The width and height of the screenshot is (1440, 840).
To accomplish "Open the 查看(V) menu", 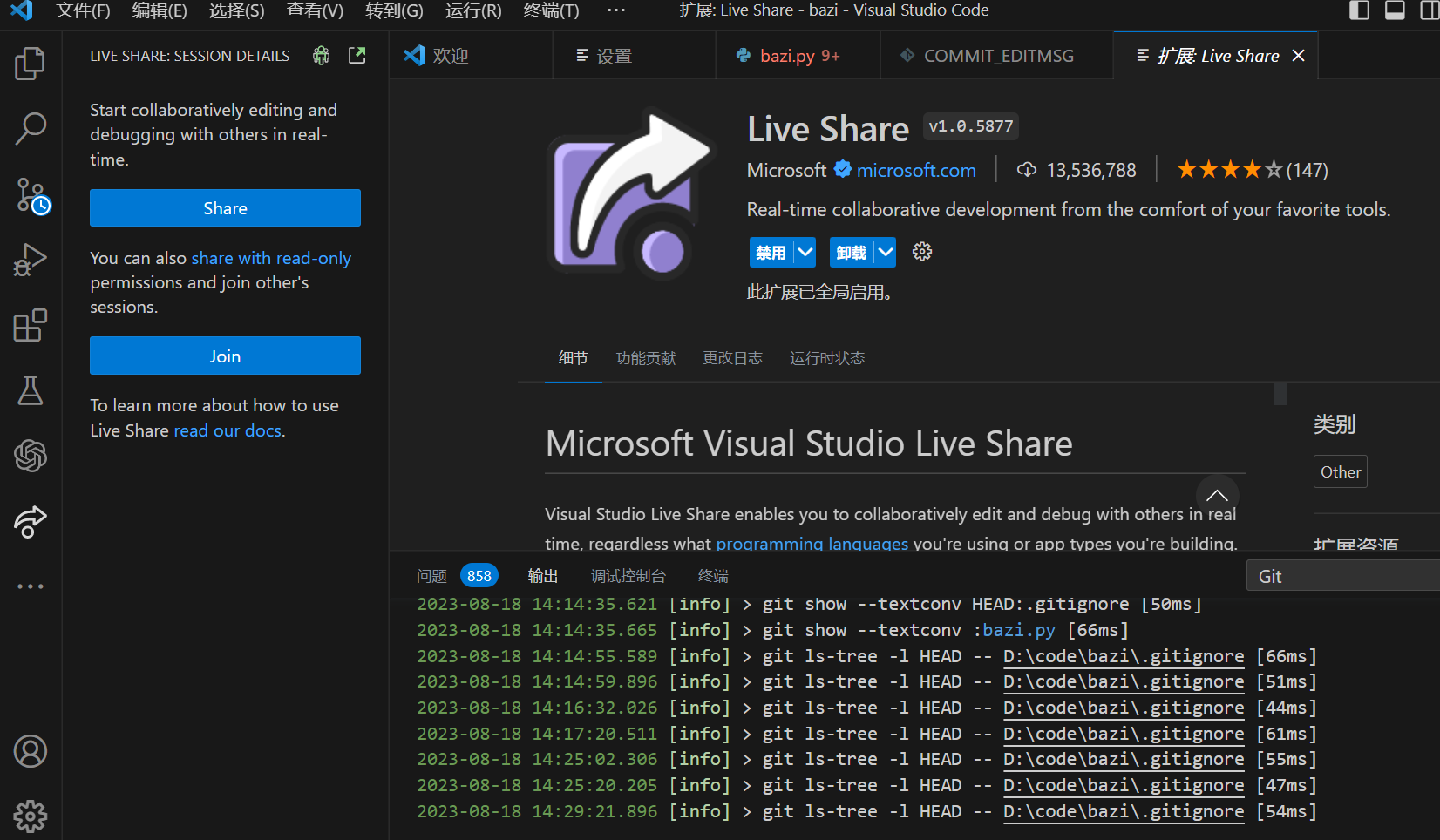I will pos(315,10).
